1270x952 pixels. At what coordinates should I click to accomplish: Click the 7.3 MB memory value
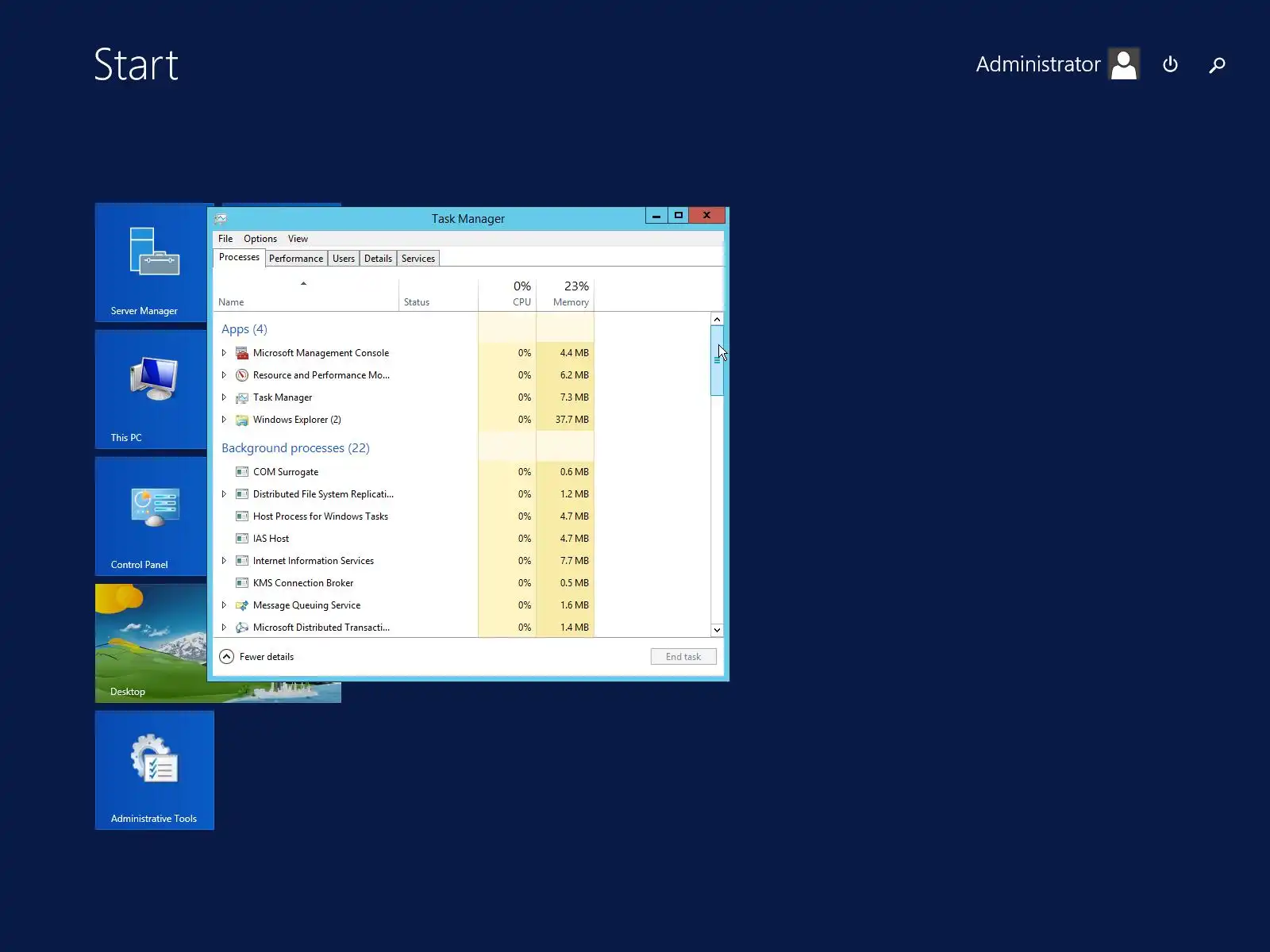point(575,397)
